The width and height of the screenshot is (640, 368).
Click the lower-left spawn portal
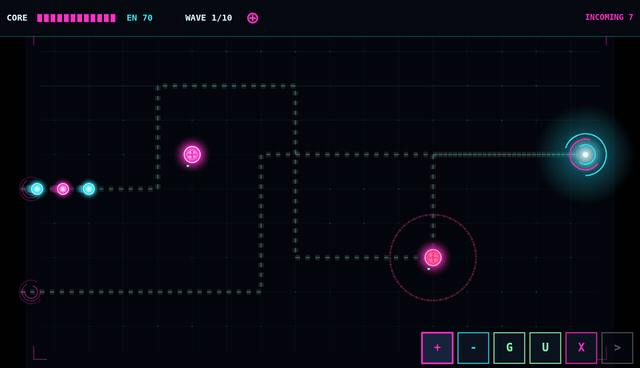coord(31,292)
